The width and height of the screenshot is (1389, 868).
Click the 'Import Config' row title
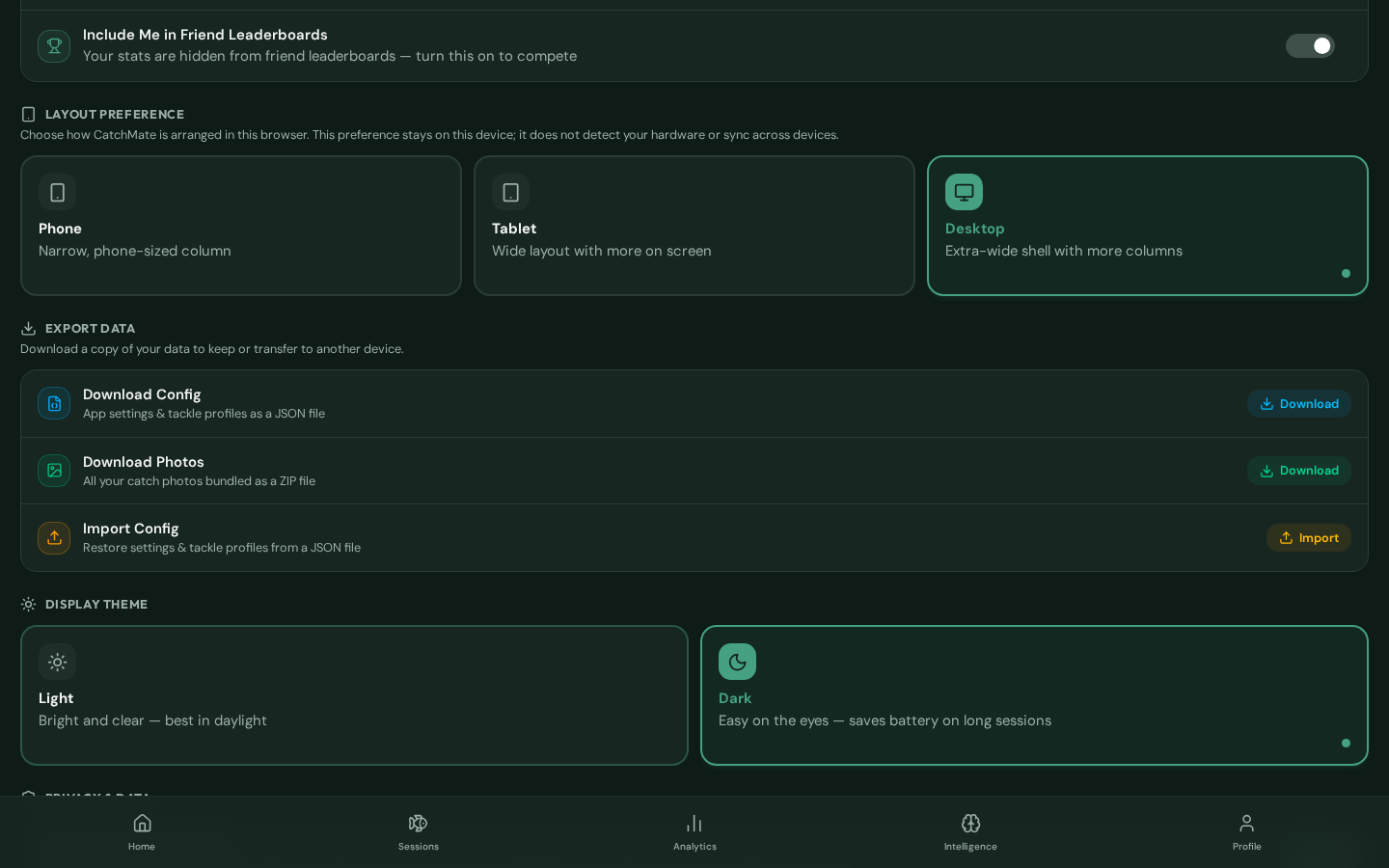coord(131,529)
